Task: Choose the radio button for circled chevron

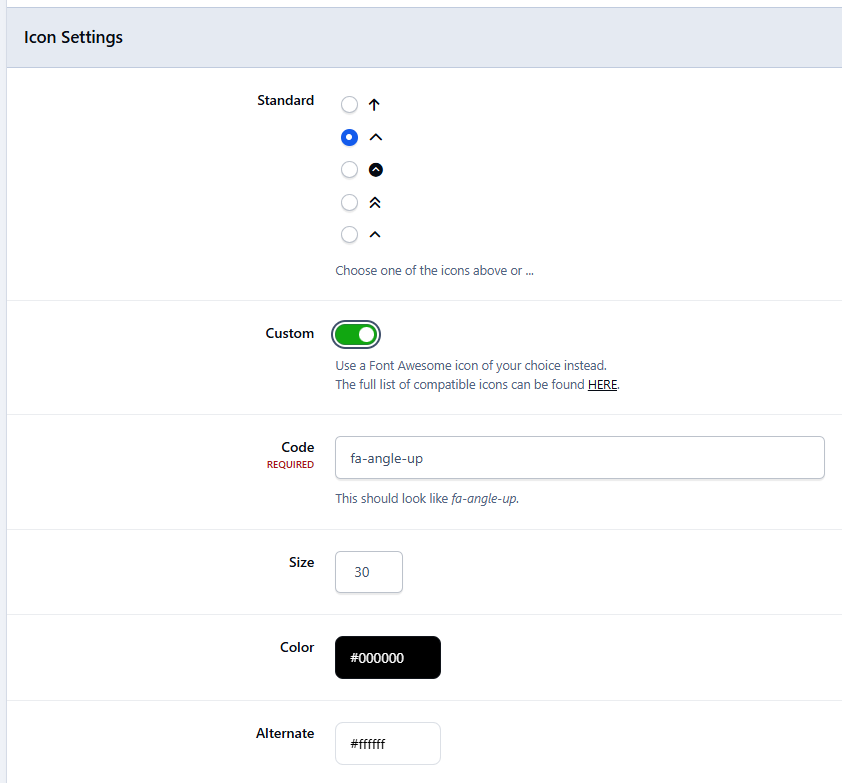Action: point(349,170)
